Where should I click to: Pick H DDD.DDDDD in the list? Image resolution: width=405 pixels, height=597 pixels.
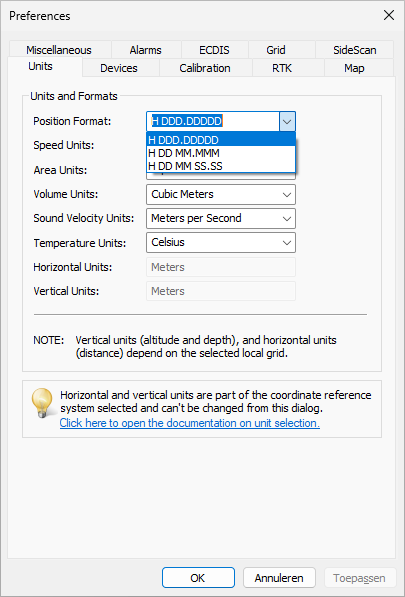click(221, 140)
